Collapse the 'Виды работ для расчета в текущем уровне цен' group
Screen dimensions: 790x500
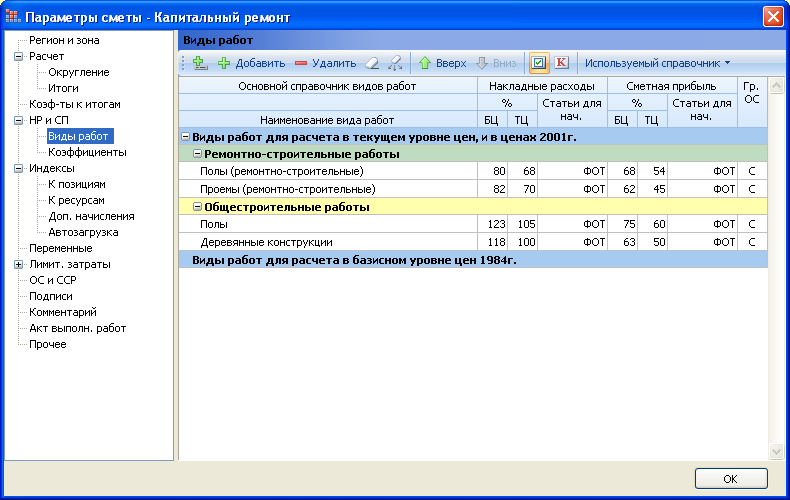click(185, 137)
